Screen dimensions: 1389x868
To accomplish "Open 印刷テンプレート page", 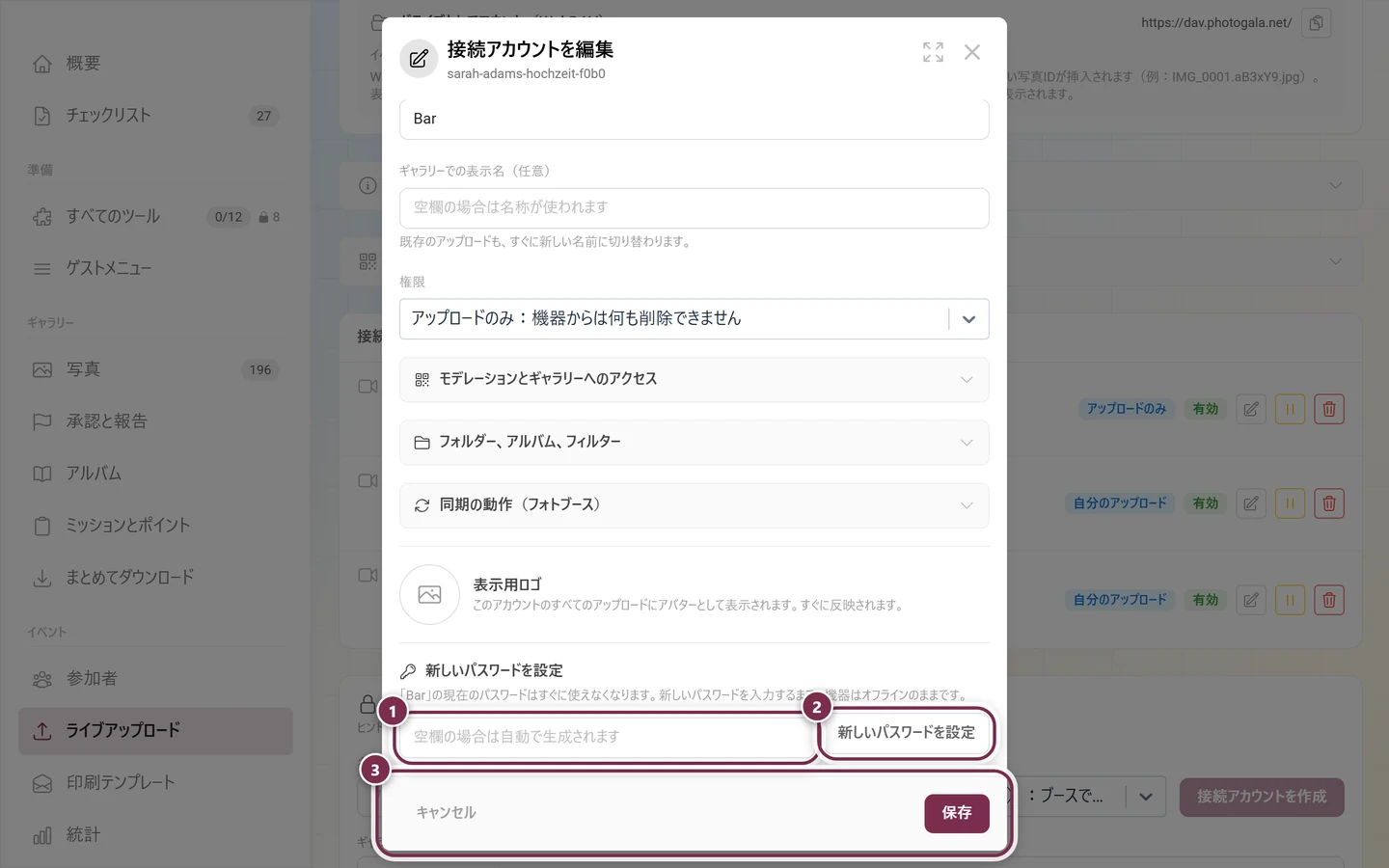I will (155, 783).
